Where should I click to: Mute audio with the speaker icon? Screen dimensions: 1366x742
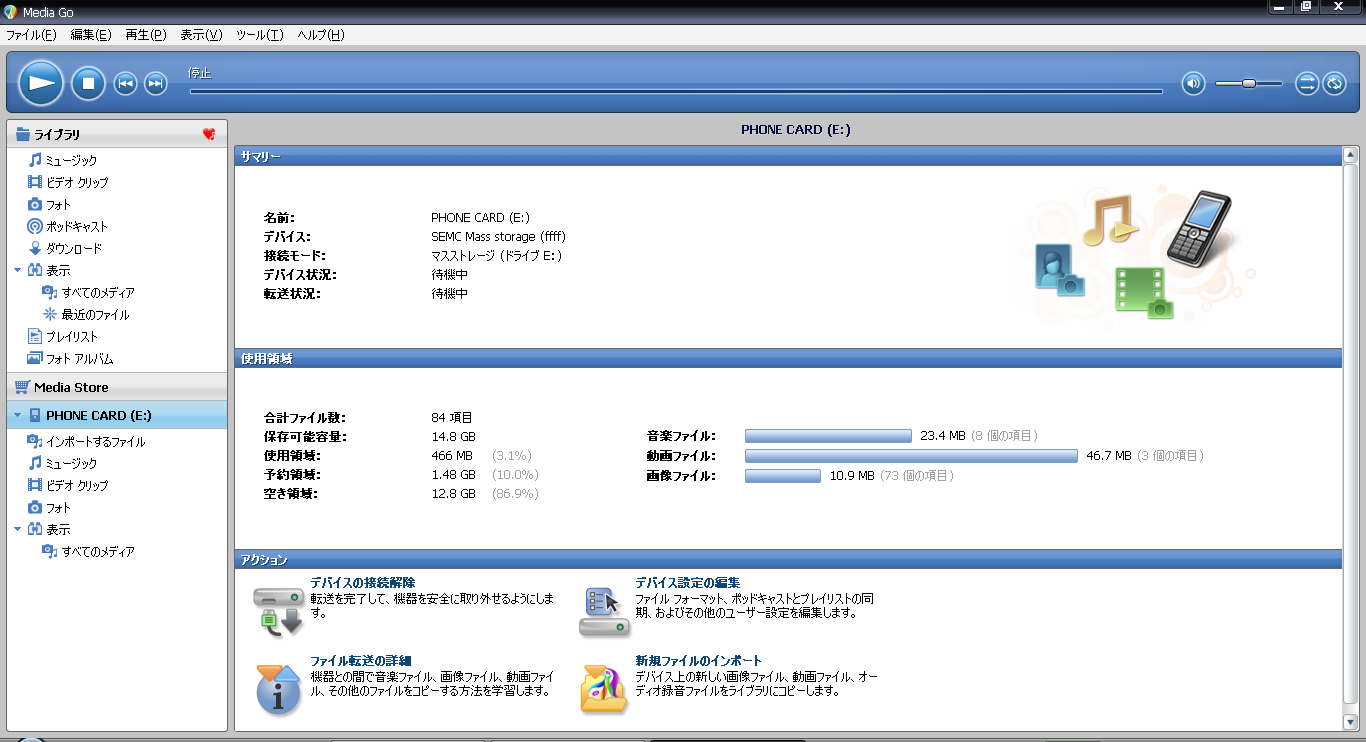(x=1192, y=83)
